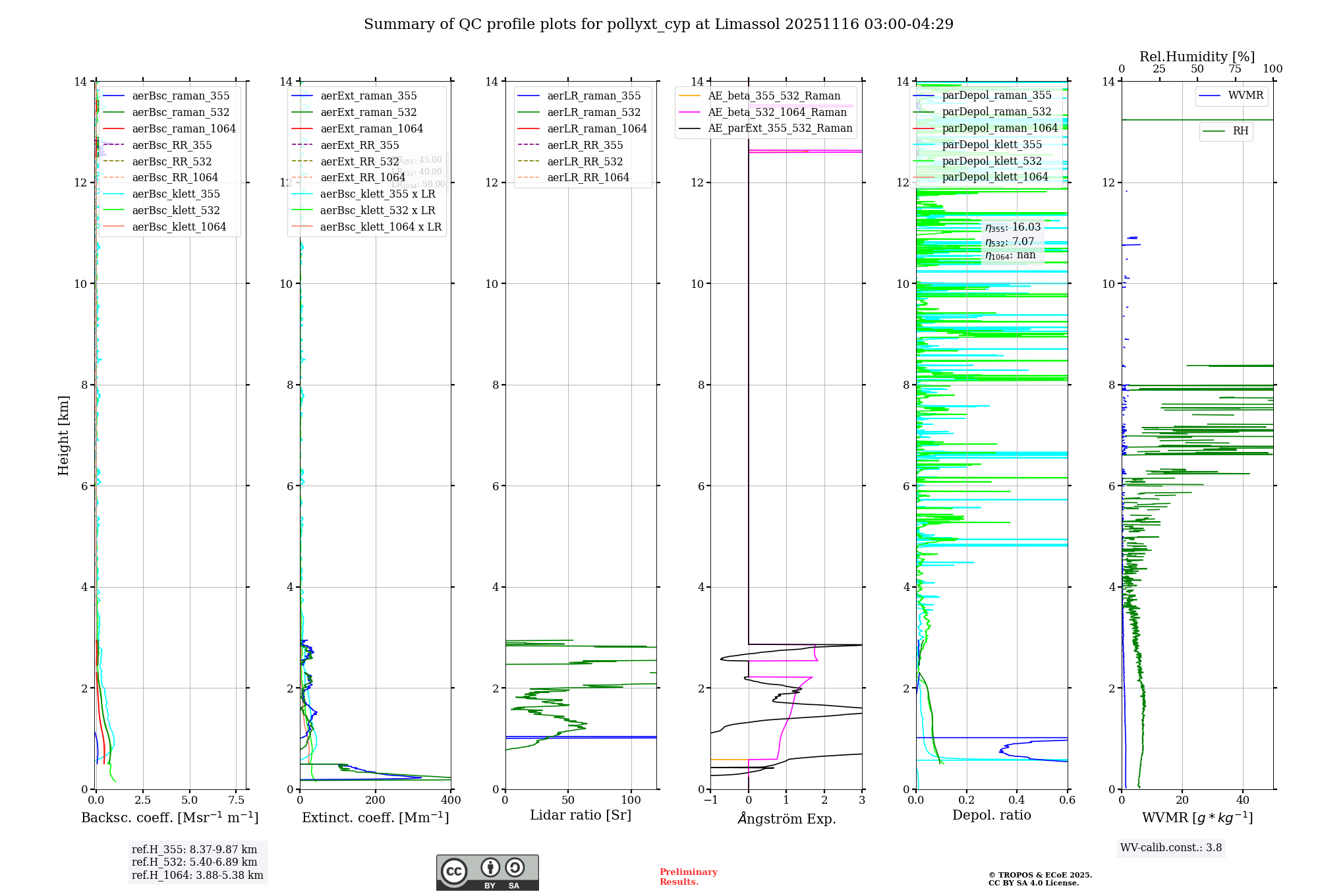Click the Lidar ratio [Sr] axis label

(x=581, y=816)
